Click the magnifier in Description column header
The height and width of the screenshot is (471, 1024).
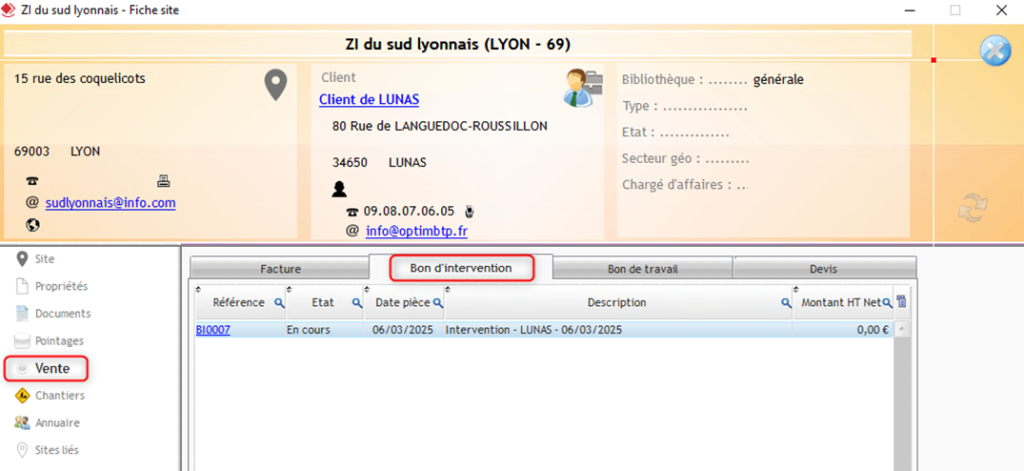[x=786, y=303]
